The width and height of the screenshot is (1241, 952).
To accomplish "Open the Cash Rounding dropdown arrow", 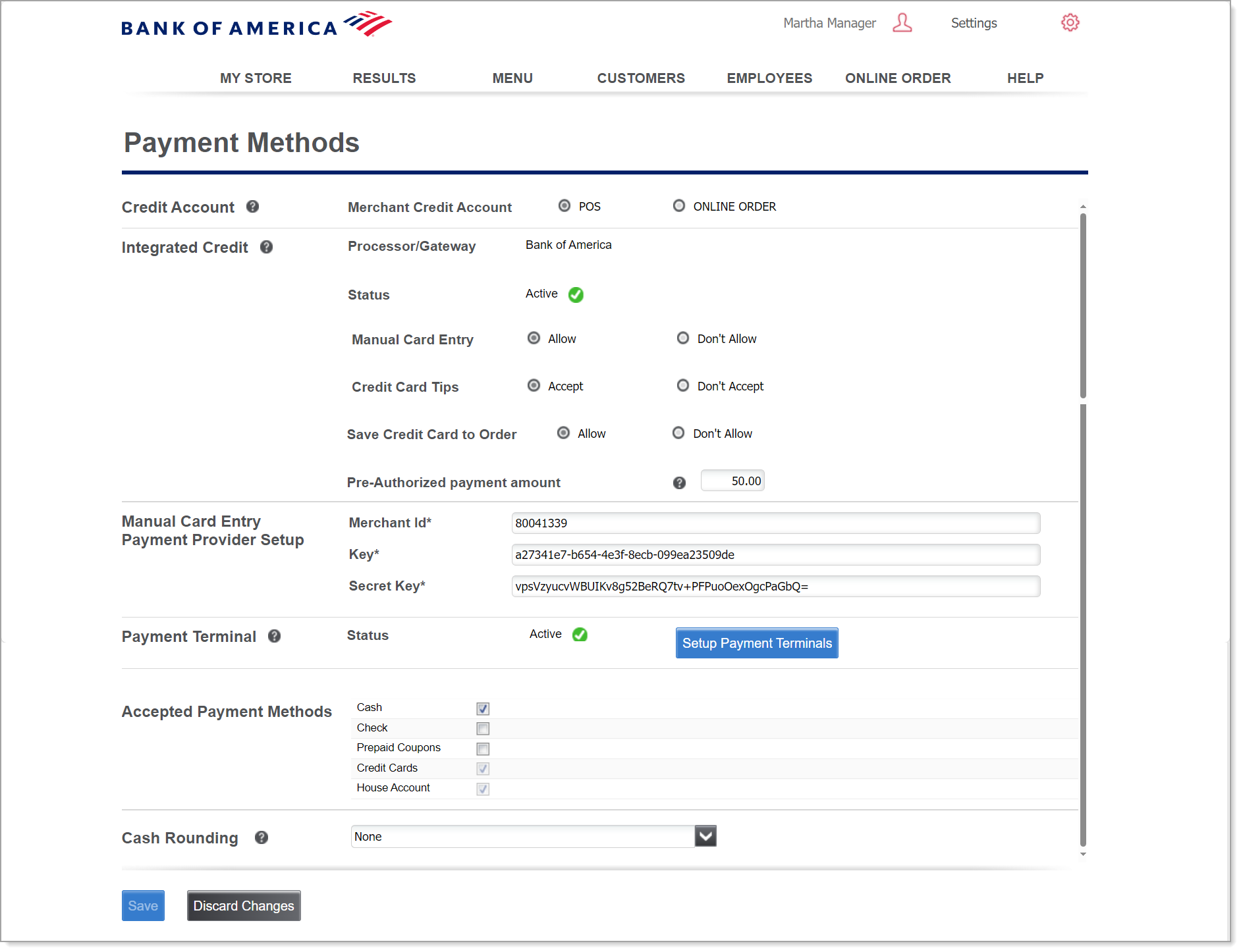I will pyautogui.click(x=705, y=836).
